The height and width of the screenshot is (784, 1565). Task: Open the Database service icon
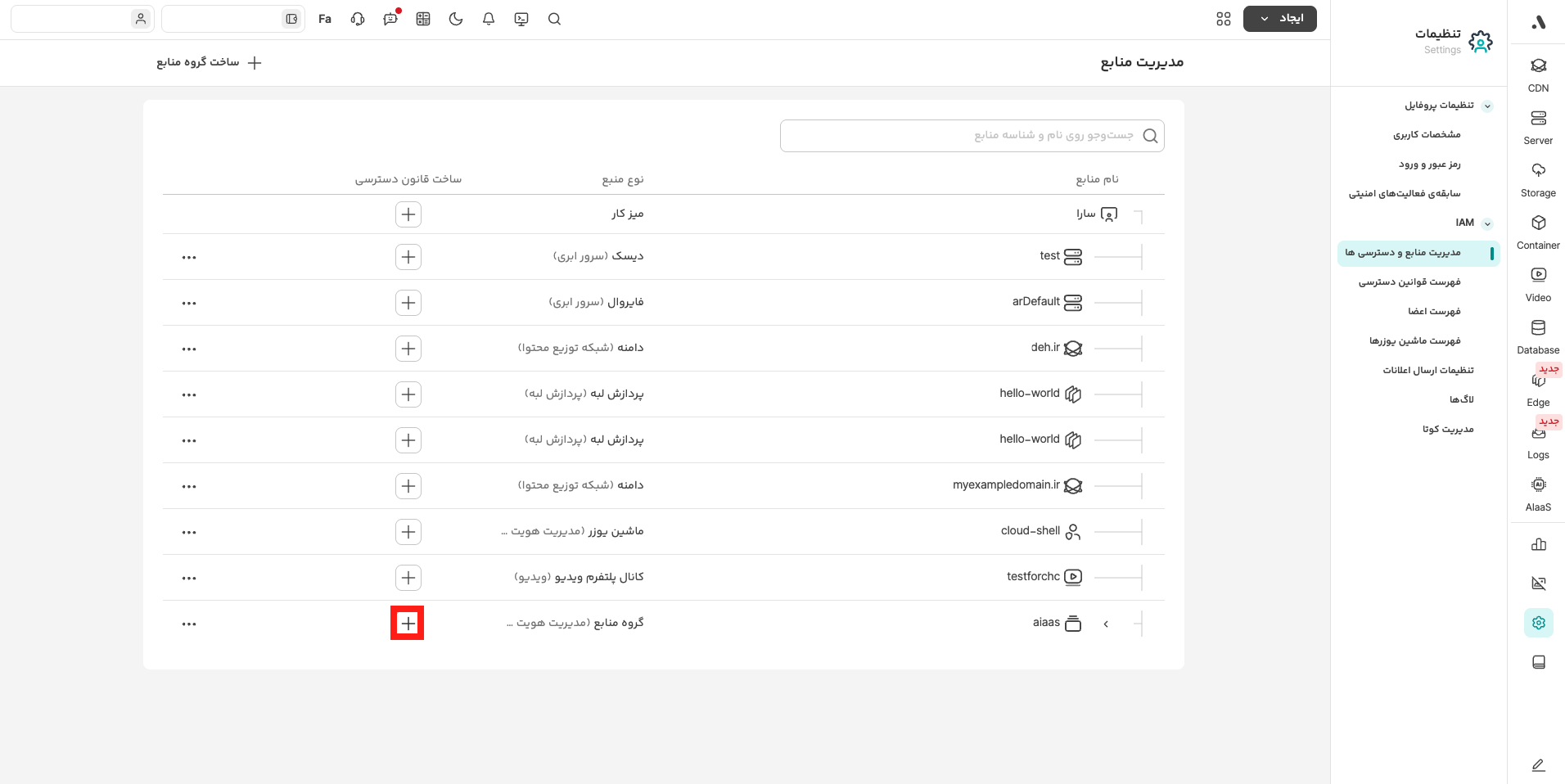tap(1538, 336)
